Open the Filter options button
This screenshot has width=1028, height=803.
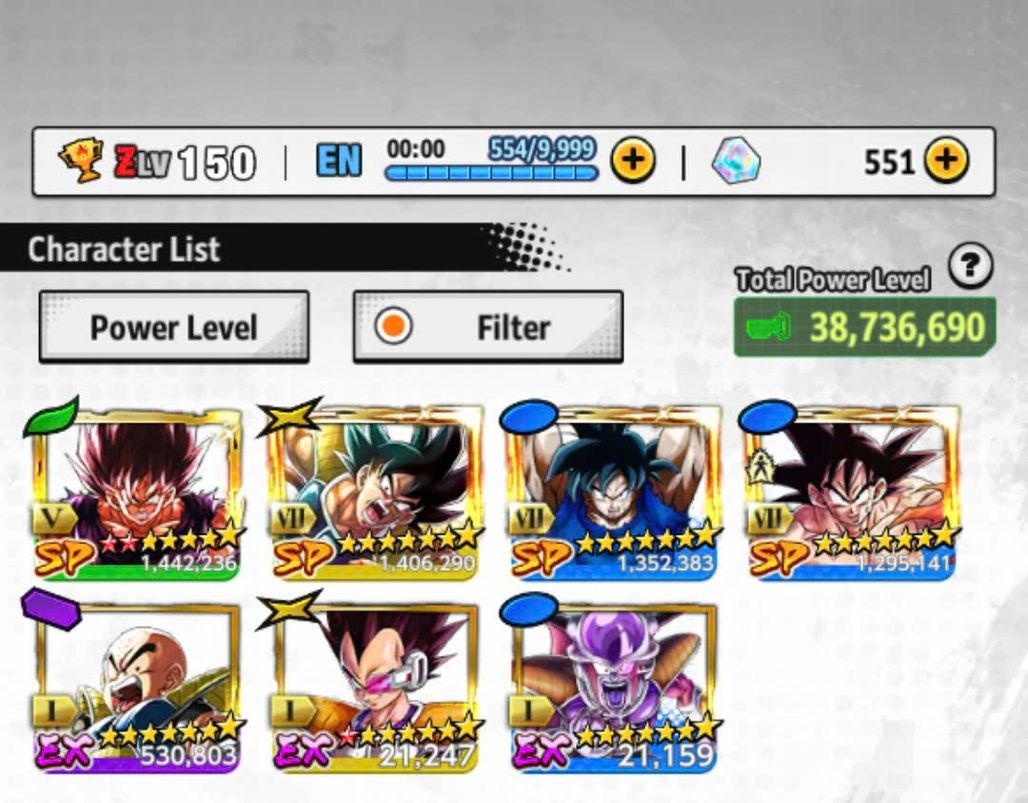(x=488, y=326)
